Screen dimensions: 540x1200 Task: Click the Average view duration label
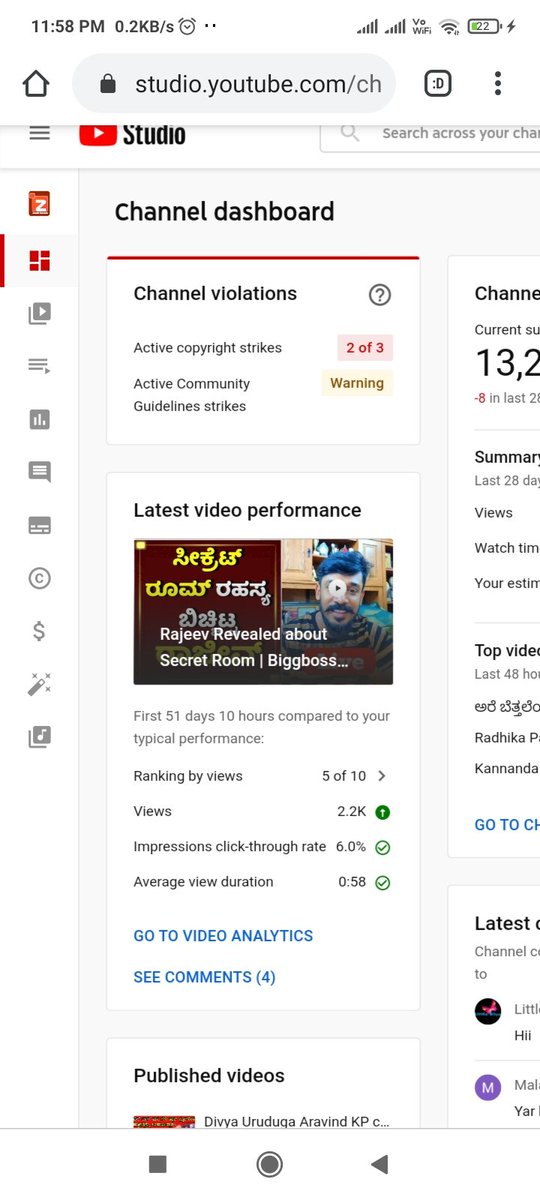[203, 882]
